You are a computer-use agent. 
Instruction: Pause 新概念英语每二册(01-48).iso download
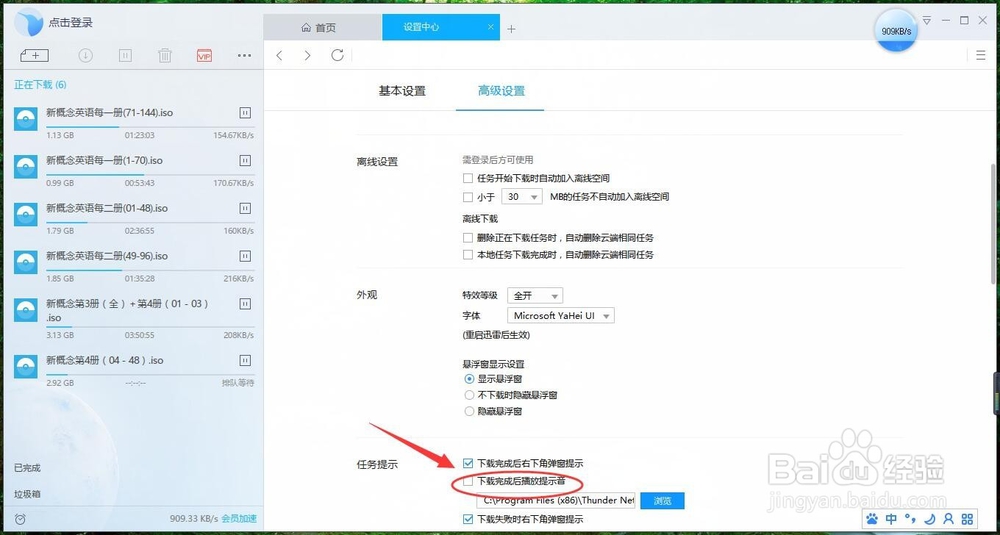tap(245, 208)
